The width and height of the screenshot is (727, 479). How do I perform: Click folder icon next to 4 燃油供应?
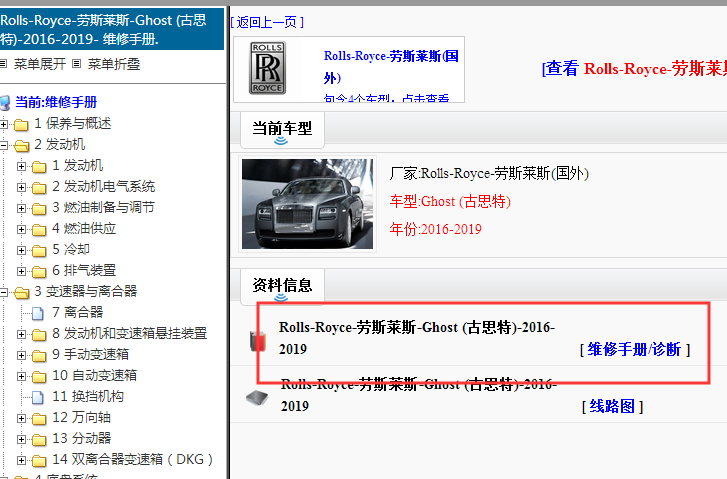(x=39, y=230)
